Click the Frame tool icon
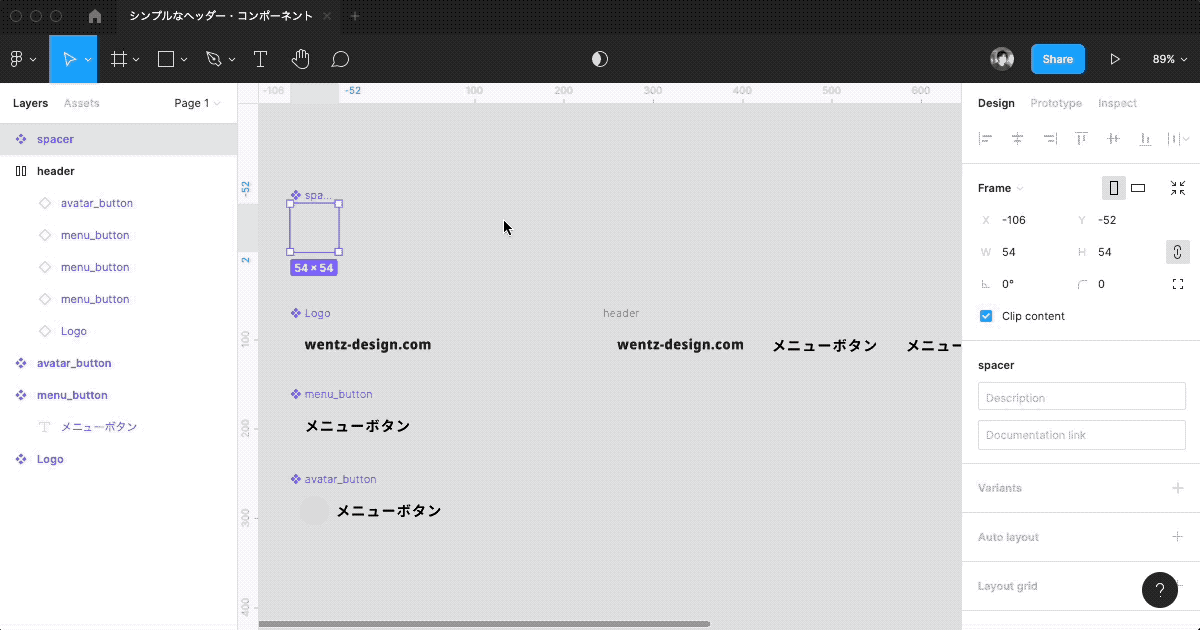This screenshot has height=630, width=1200. (119, 60)
